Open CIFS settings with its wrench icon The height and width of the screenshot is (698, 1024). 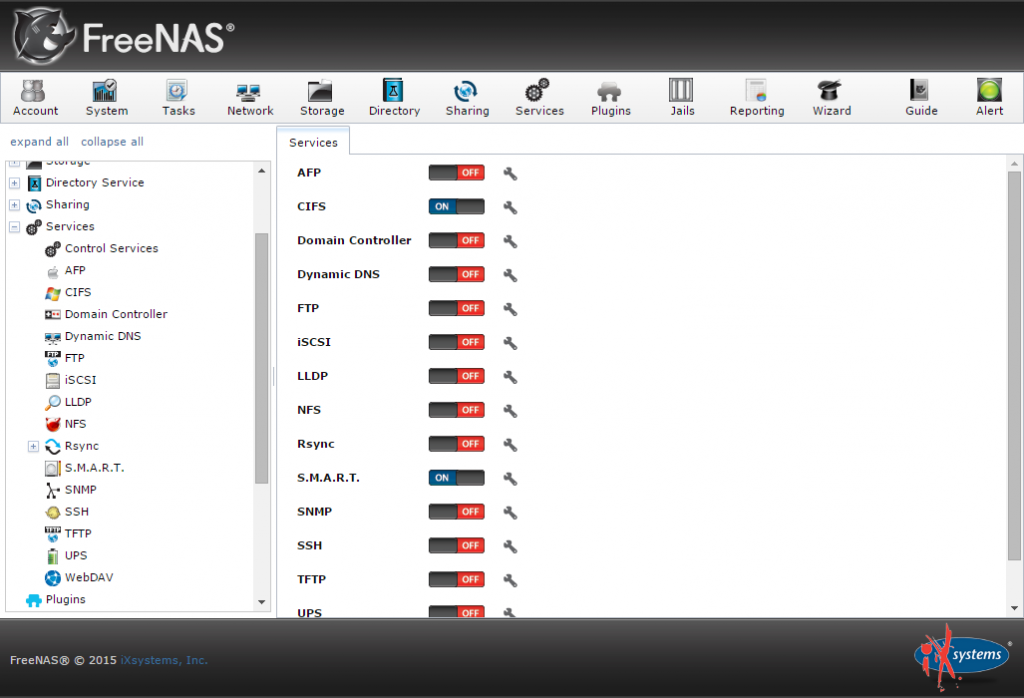(510, 206)
